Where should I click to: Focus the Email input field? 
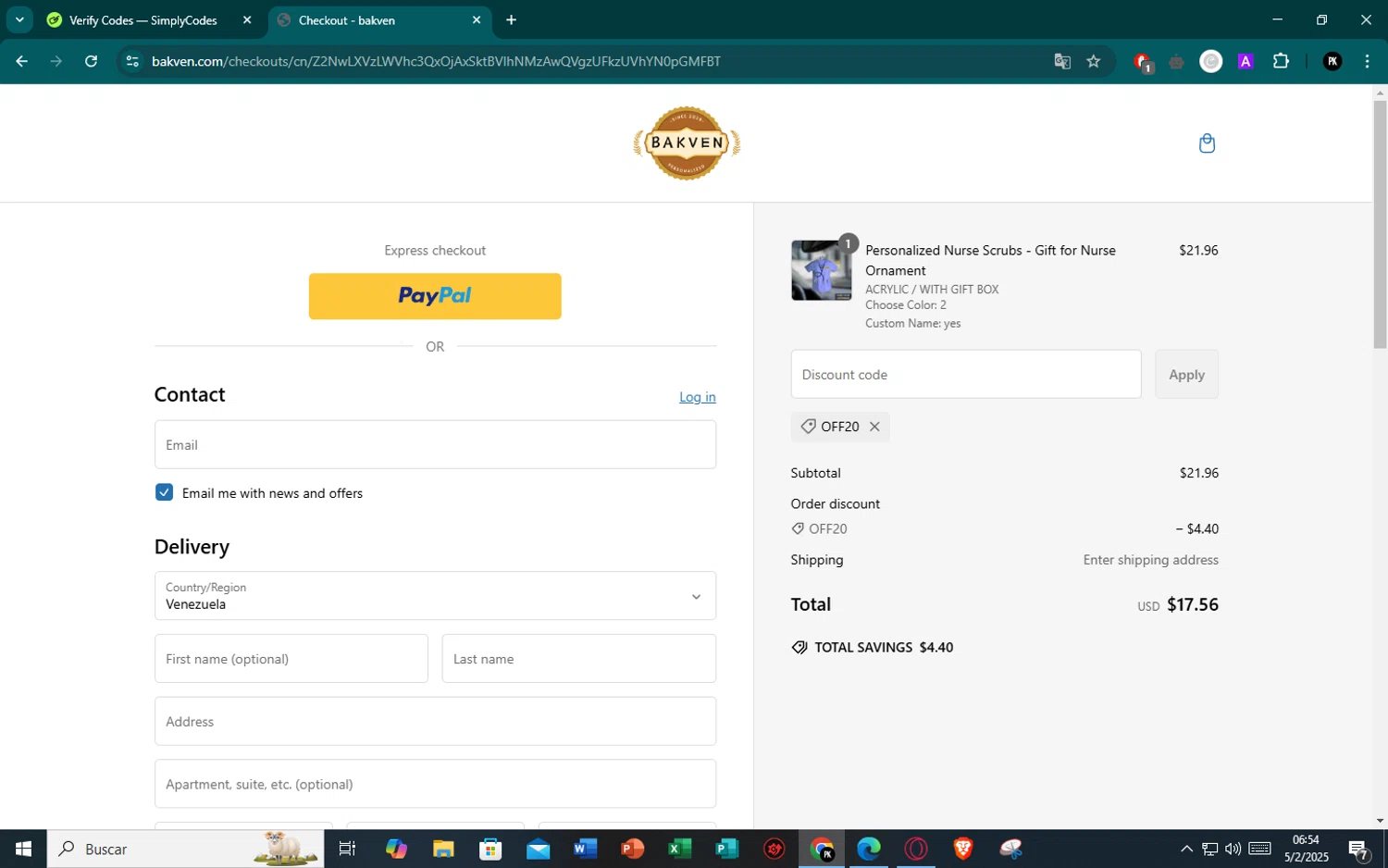tap(435, 444)
